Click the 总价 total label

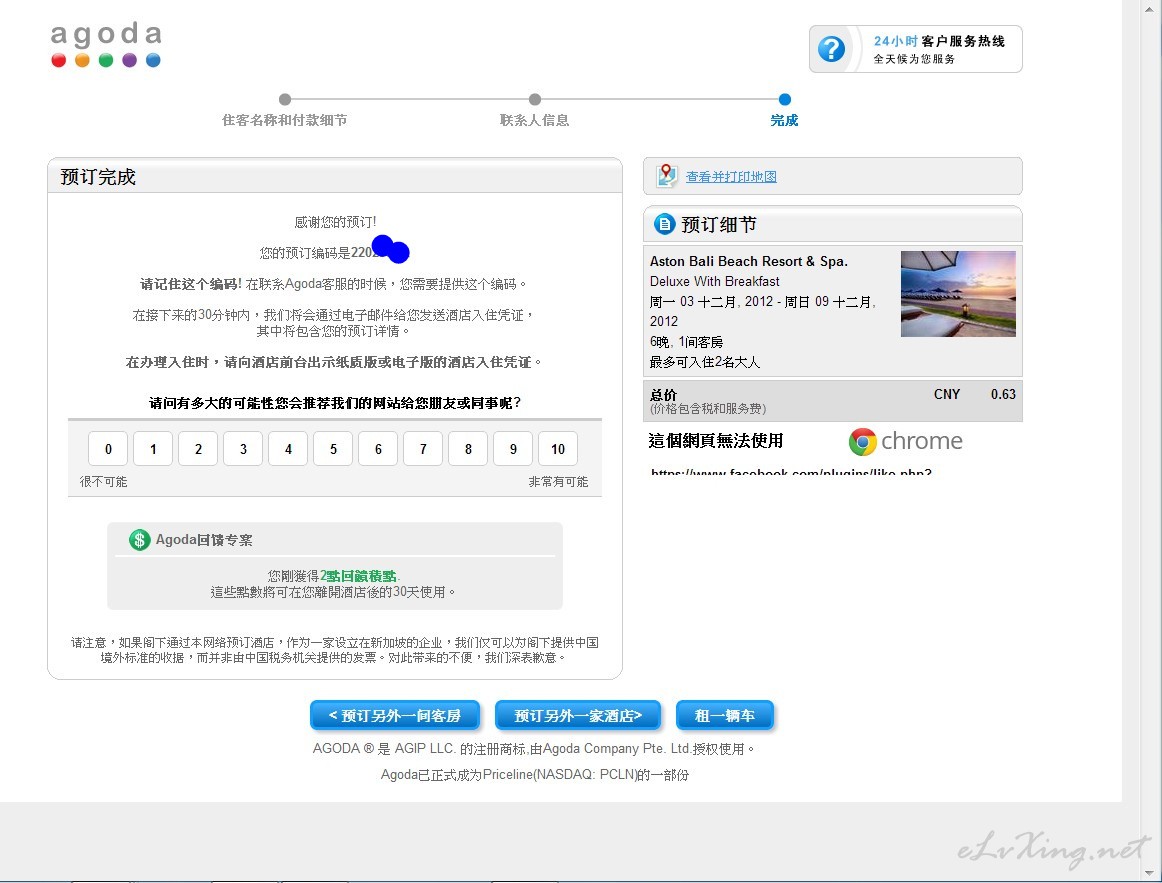[x=663, y=394]
